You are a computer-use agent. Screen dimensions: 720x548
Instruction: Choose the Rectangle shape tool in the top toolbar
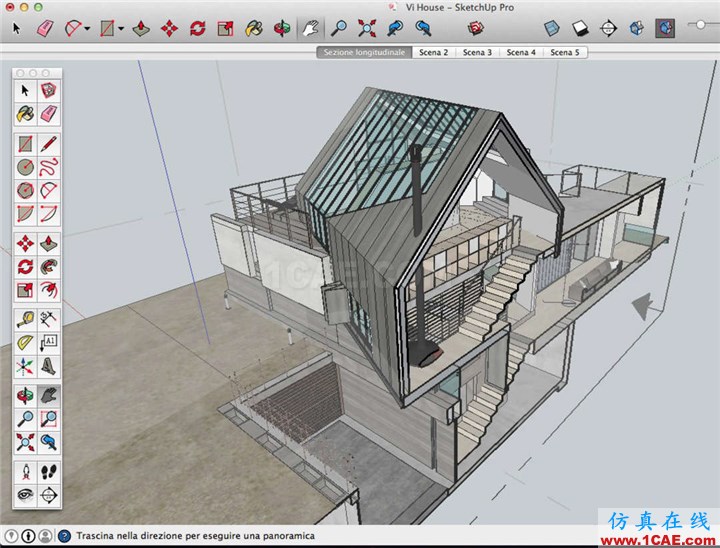pyautogui.click(x=107, y=28)
